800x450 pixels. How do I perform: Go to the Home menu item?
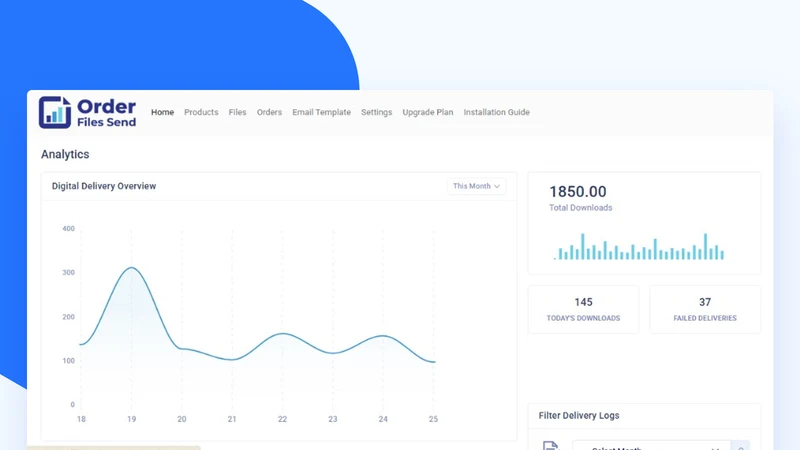(x=162, y=112)
